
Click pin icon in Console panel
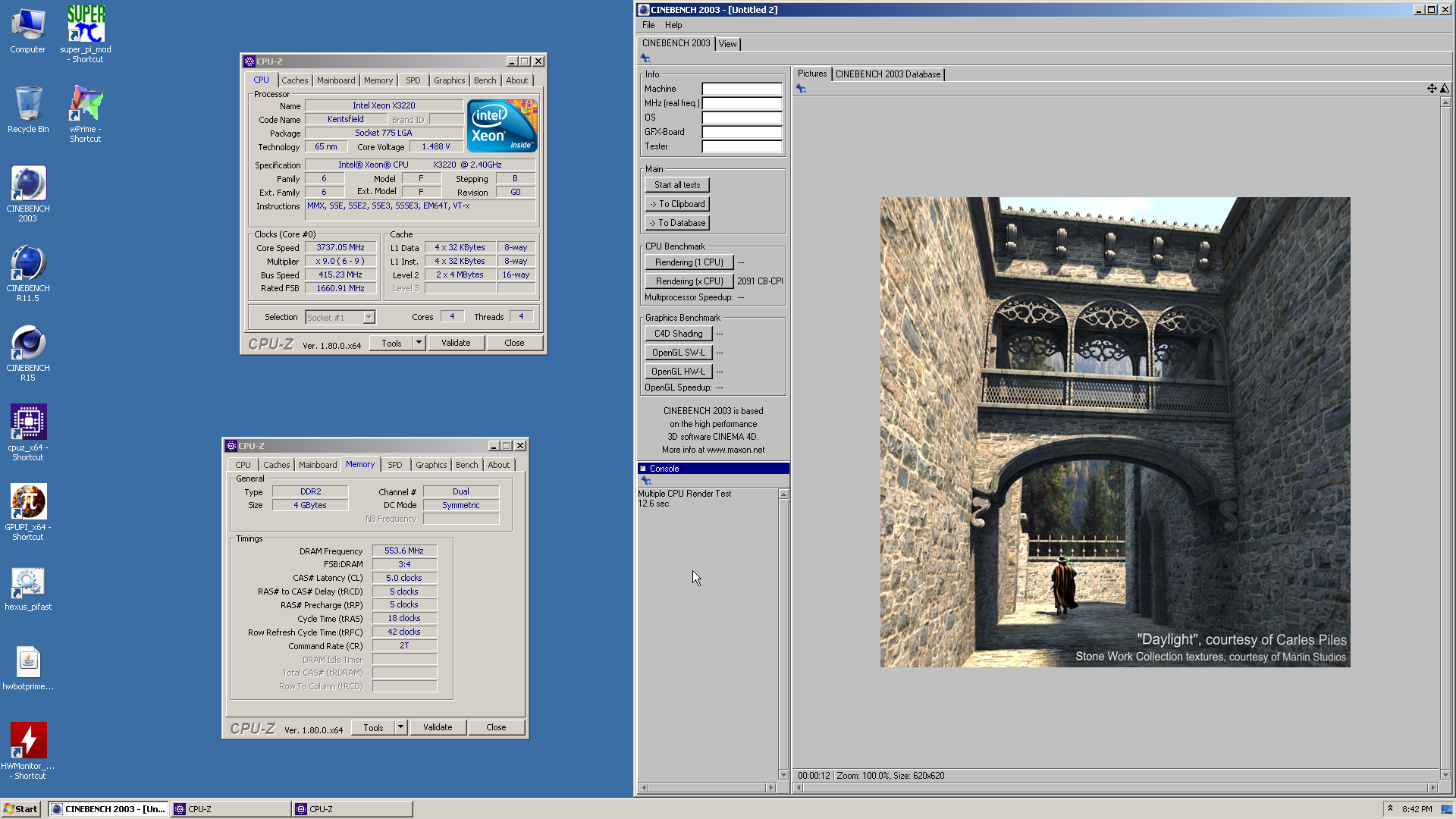(646, 481)
